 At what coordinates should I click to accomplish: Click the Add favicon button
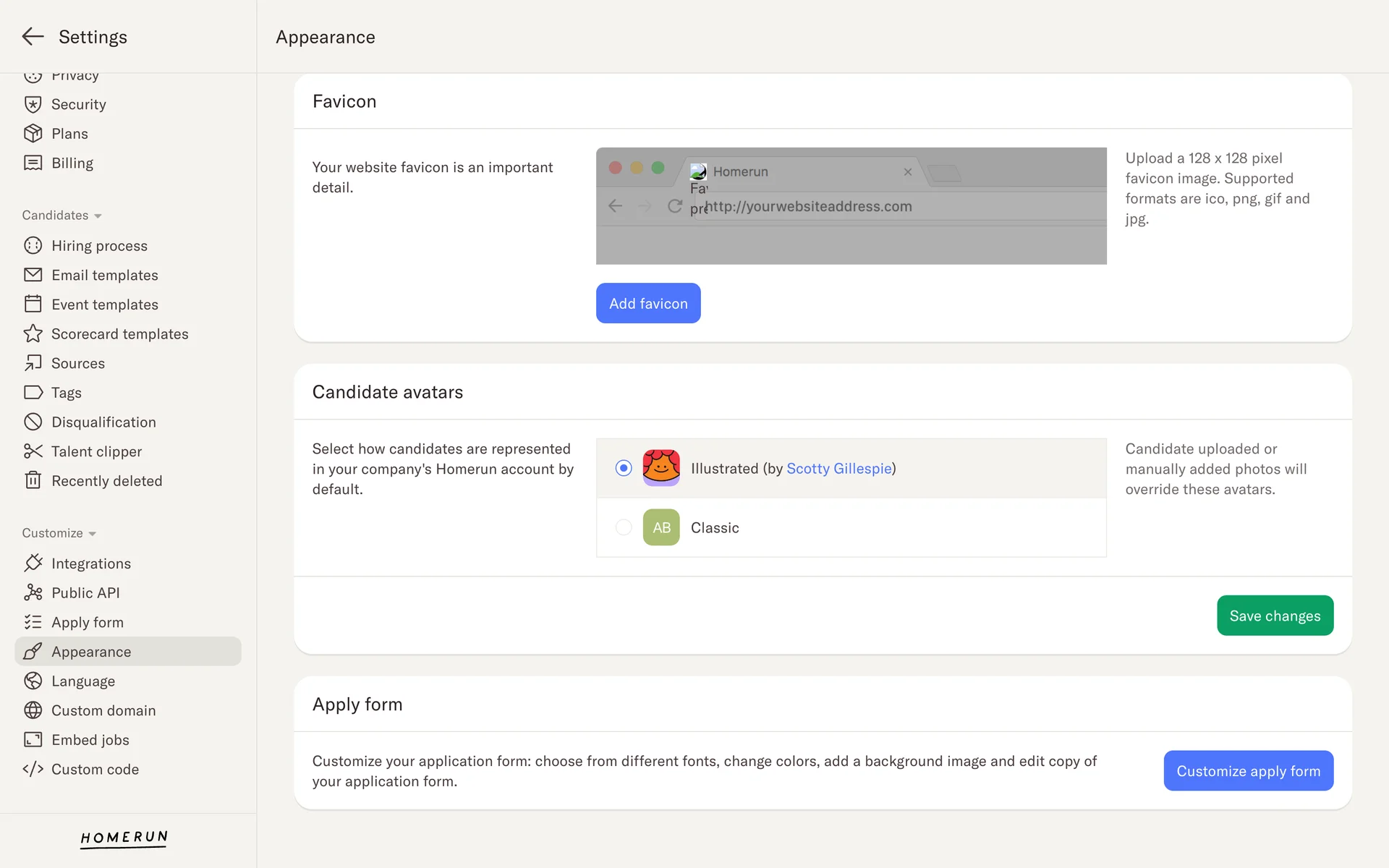(x=647, y=303)
